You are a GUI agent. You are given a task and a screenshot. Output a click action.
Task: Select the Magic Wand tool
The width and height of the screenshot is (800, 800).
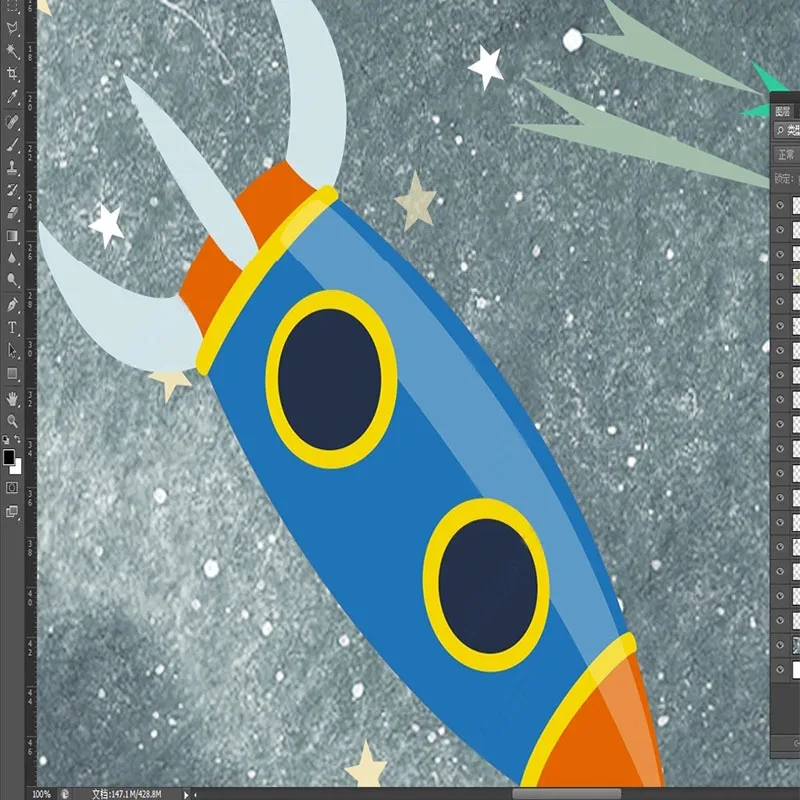tap(12, 51)
